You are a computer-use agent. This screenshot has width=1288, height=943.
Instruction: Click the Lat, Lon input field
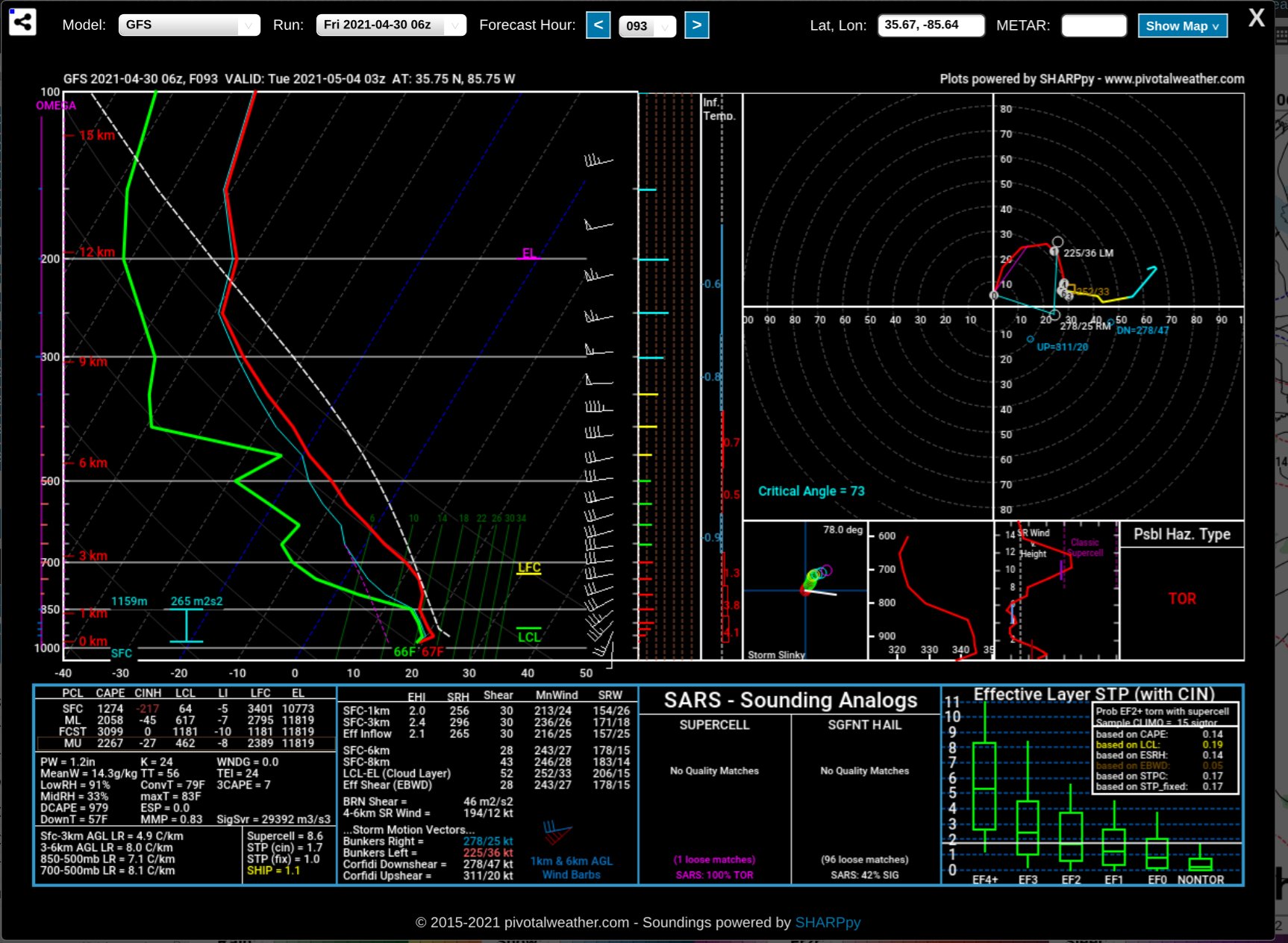click(931, 25)
